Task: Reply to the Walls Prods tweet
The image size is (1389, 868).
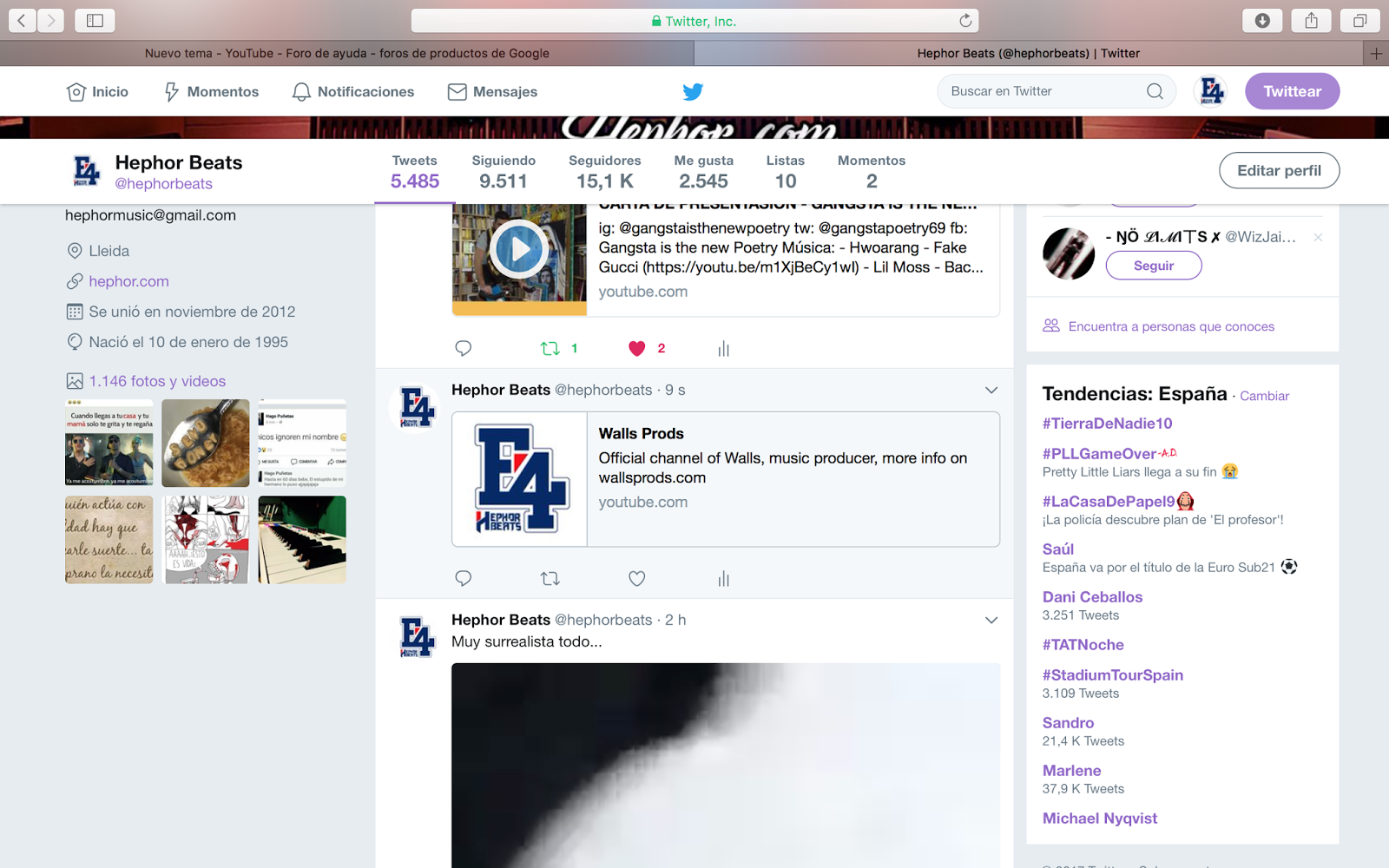Action: (464, 579)
